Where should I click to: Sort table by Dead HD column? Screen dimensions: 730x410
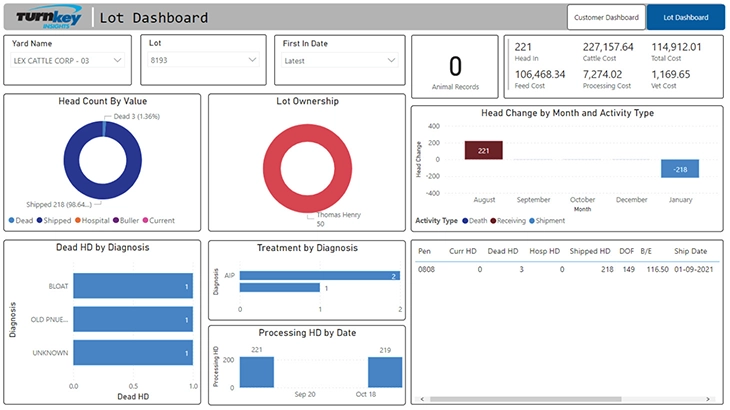tap(503, 251)
